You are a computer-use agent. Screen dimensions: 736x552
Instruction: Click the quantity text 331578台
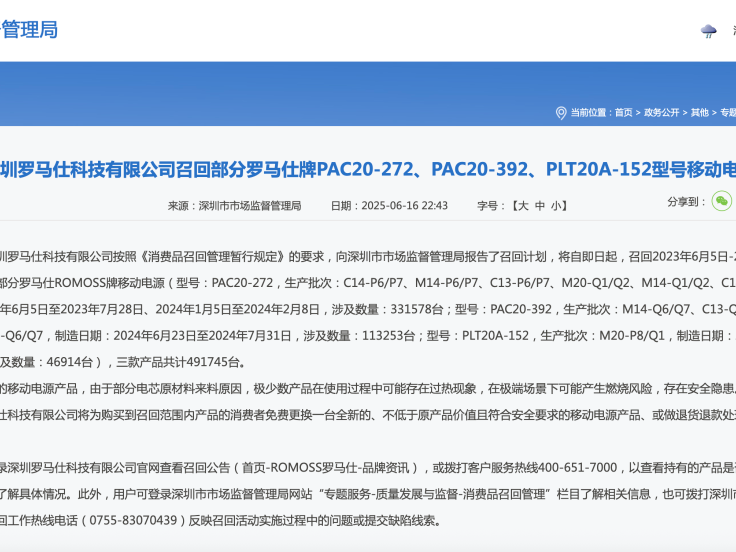pos(417,309)
